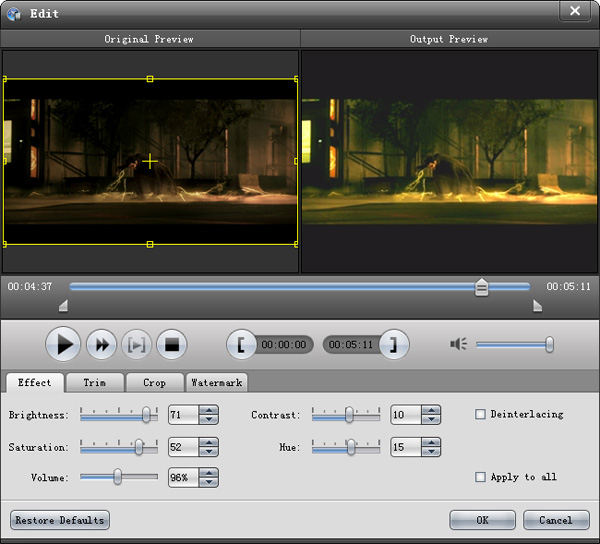Image resolution: width=600 pixels, height=544 pixels.
Task: Click the playback volume slider handle
Action: coord(549,345)
